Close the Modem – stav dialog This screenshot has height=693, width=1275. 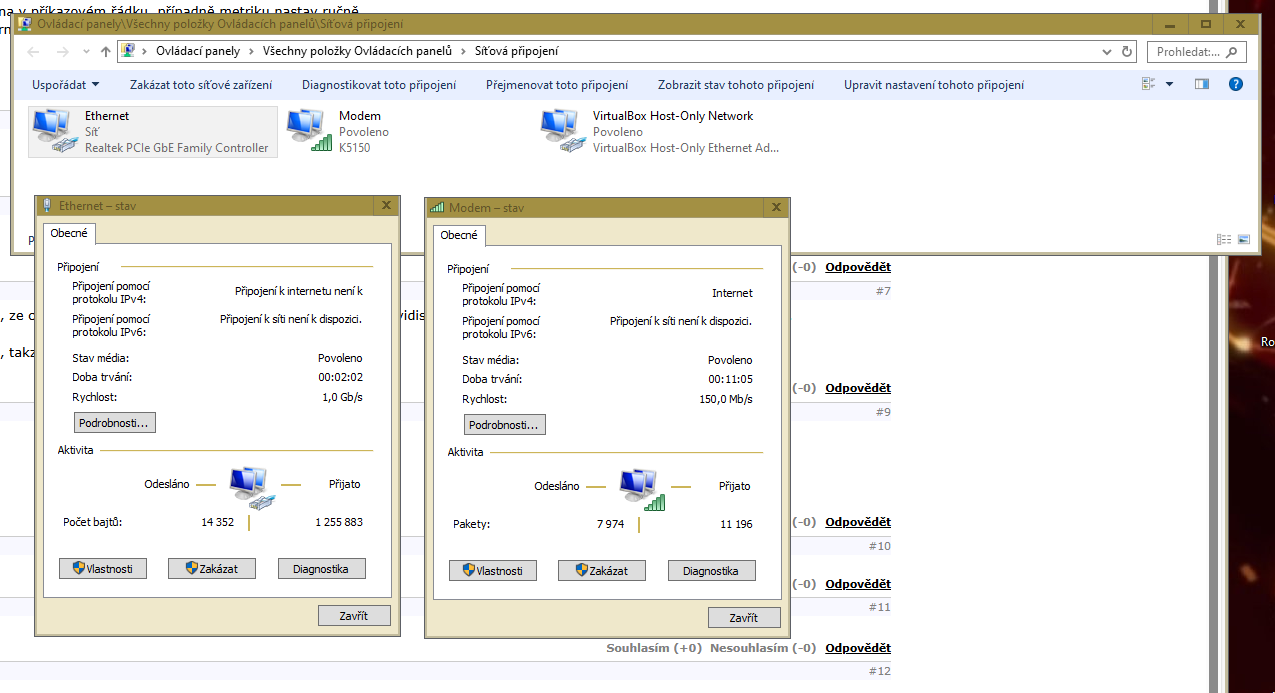pos(775,207)
